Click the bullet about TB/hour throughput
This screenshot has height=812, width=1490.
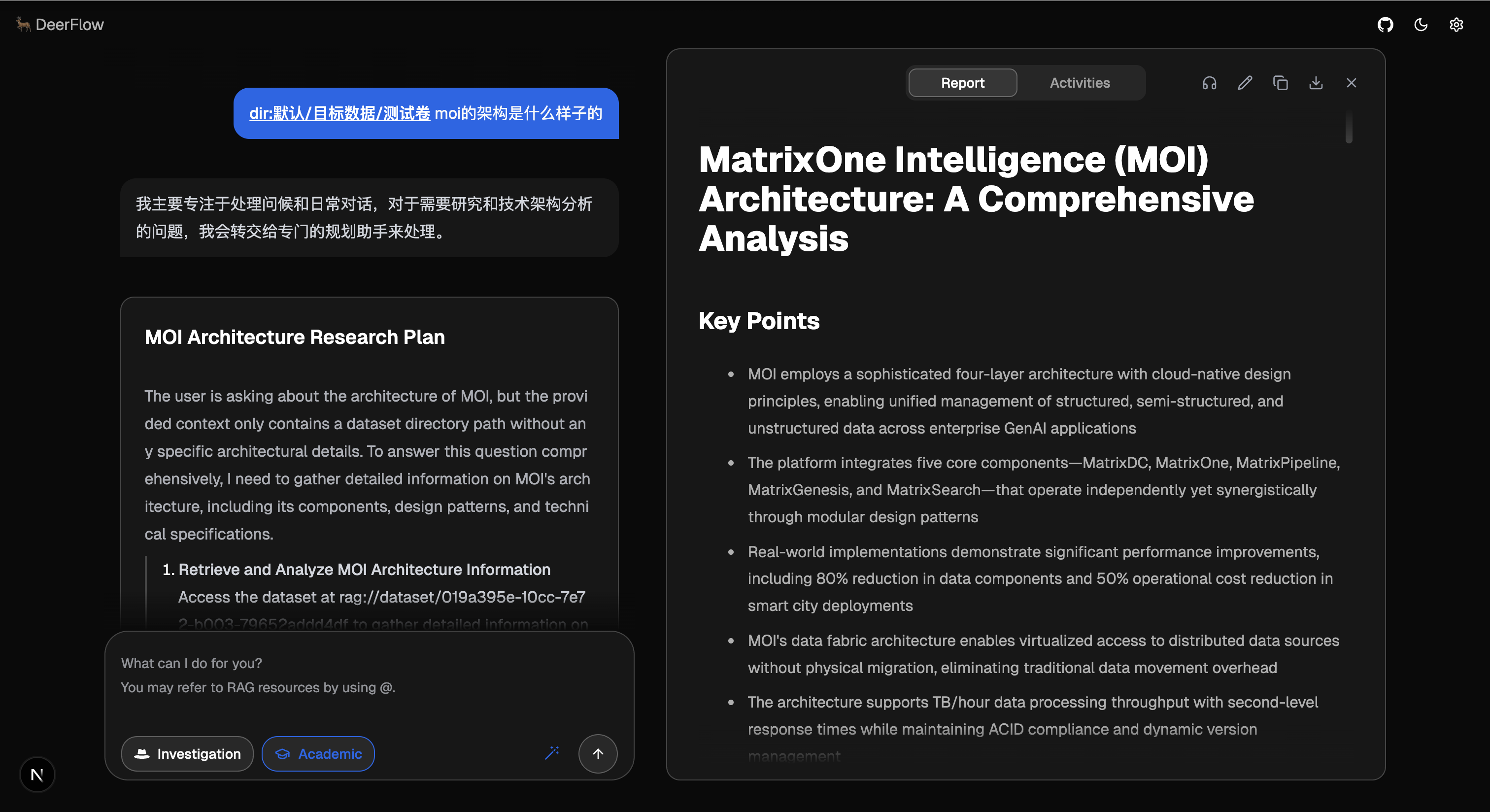tap(1033, 729)
